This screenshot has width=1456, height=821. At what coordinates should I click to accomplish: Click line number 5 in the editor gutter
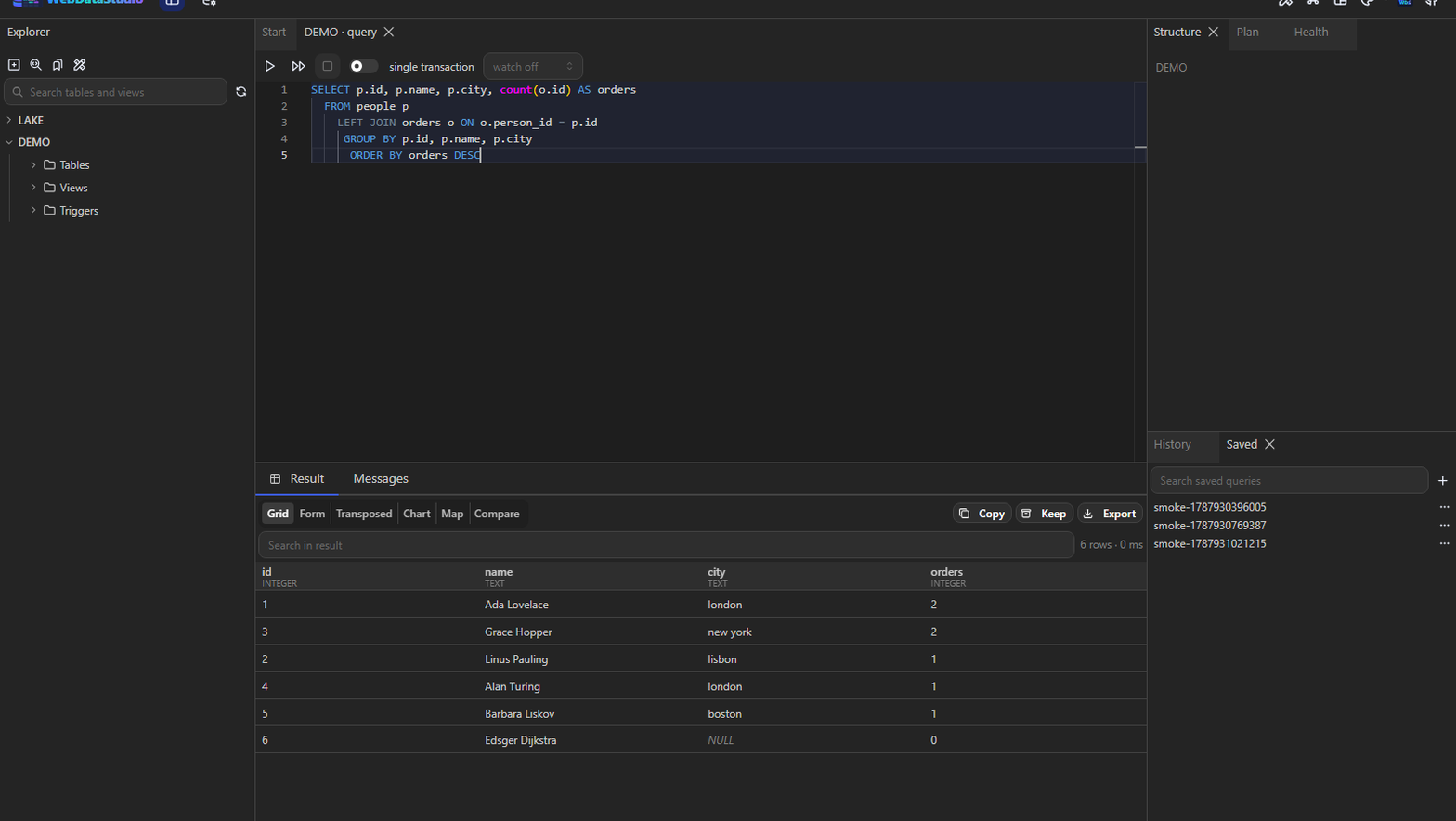(x=284, y=155)
